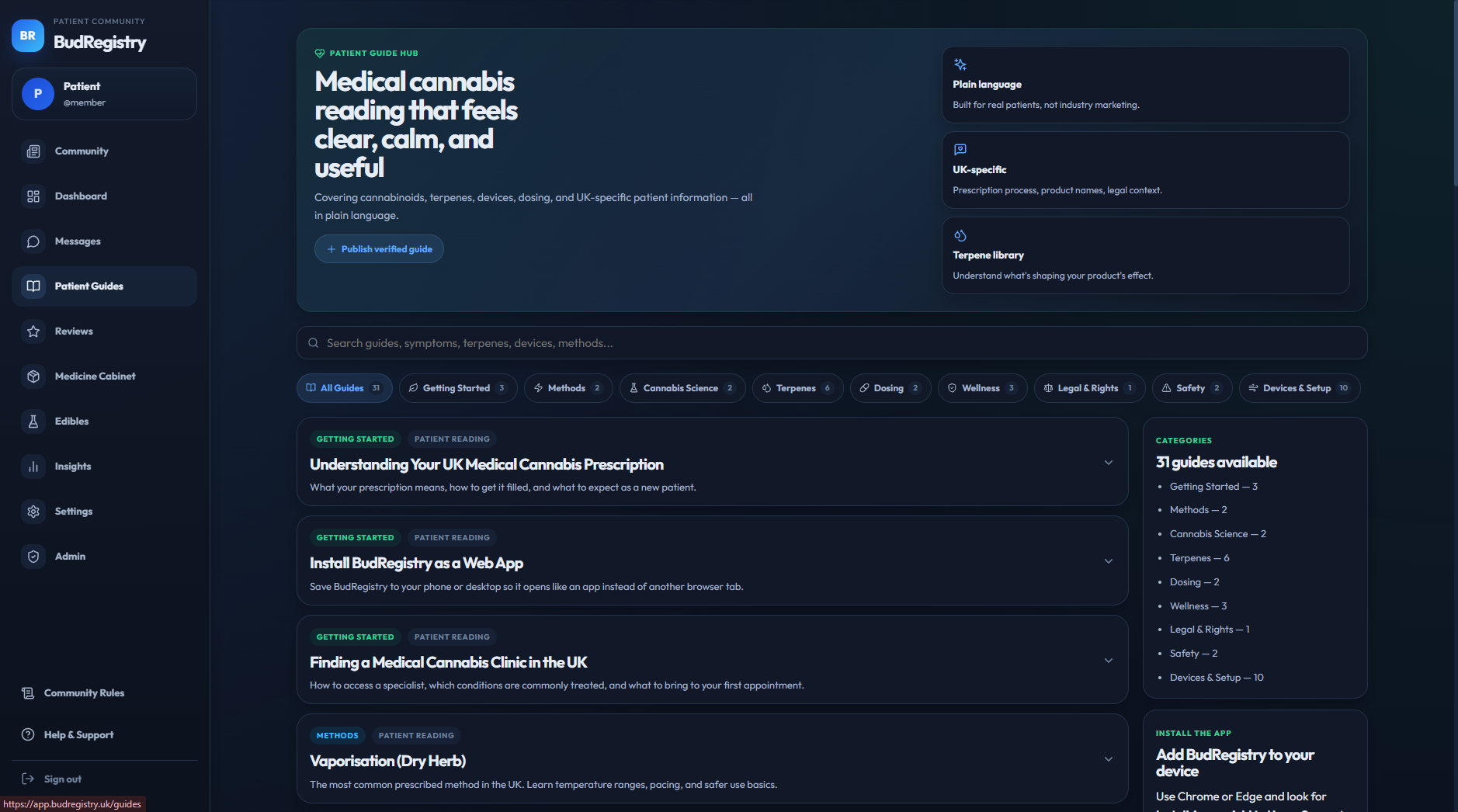Click the Community sidebar icon

click(33, 151)
